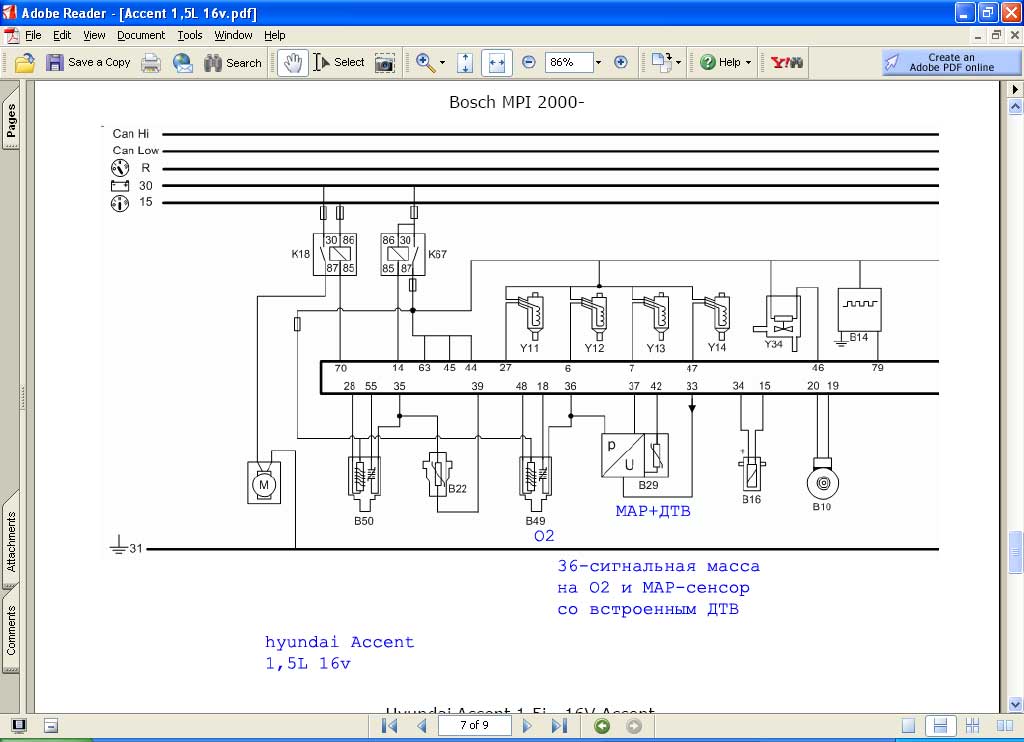
Task: Open the File menu
Action: [x=33, y=35]
